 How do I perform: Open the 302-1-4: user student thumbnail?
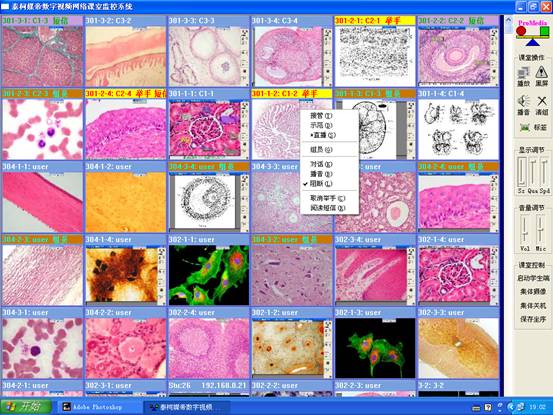pos(458,275)
